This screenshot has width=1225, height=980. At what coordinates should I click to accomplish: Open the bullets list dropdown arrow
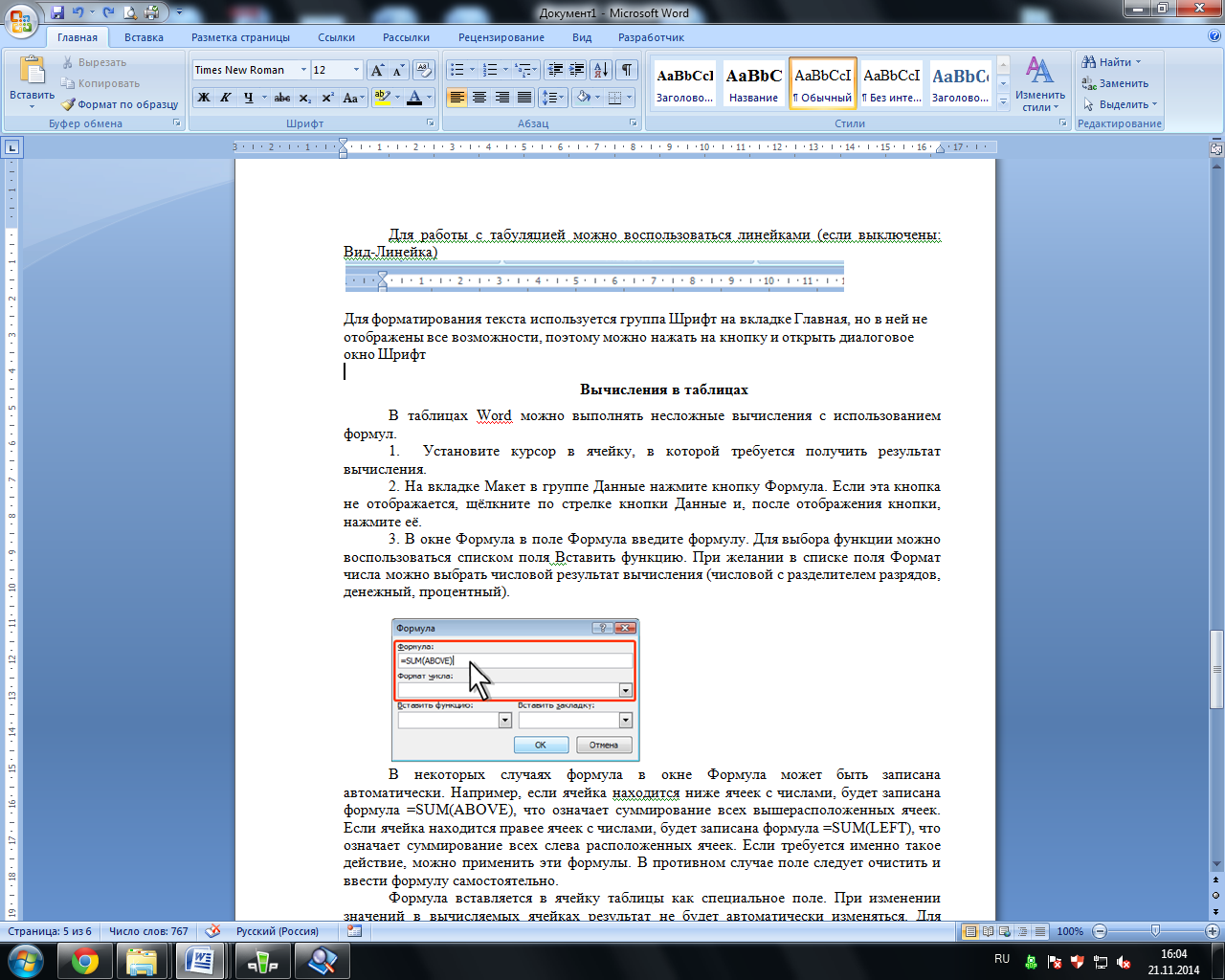[x=472, y=70]
